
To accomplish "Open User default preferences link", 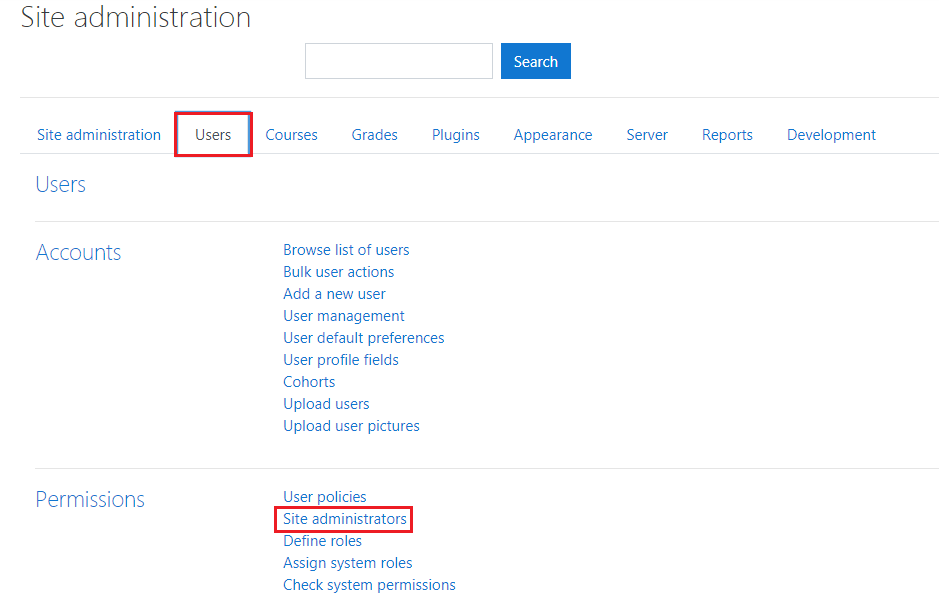I will [x=364, y=338].
